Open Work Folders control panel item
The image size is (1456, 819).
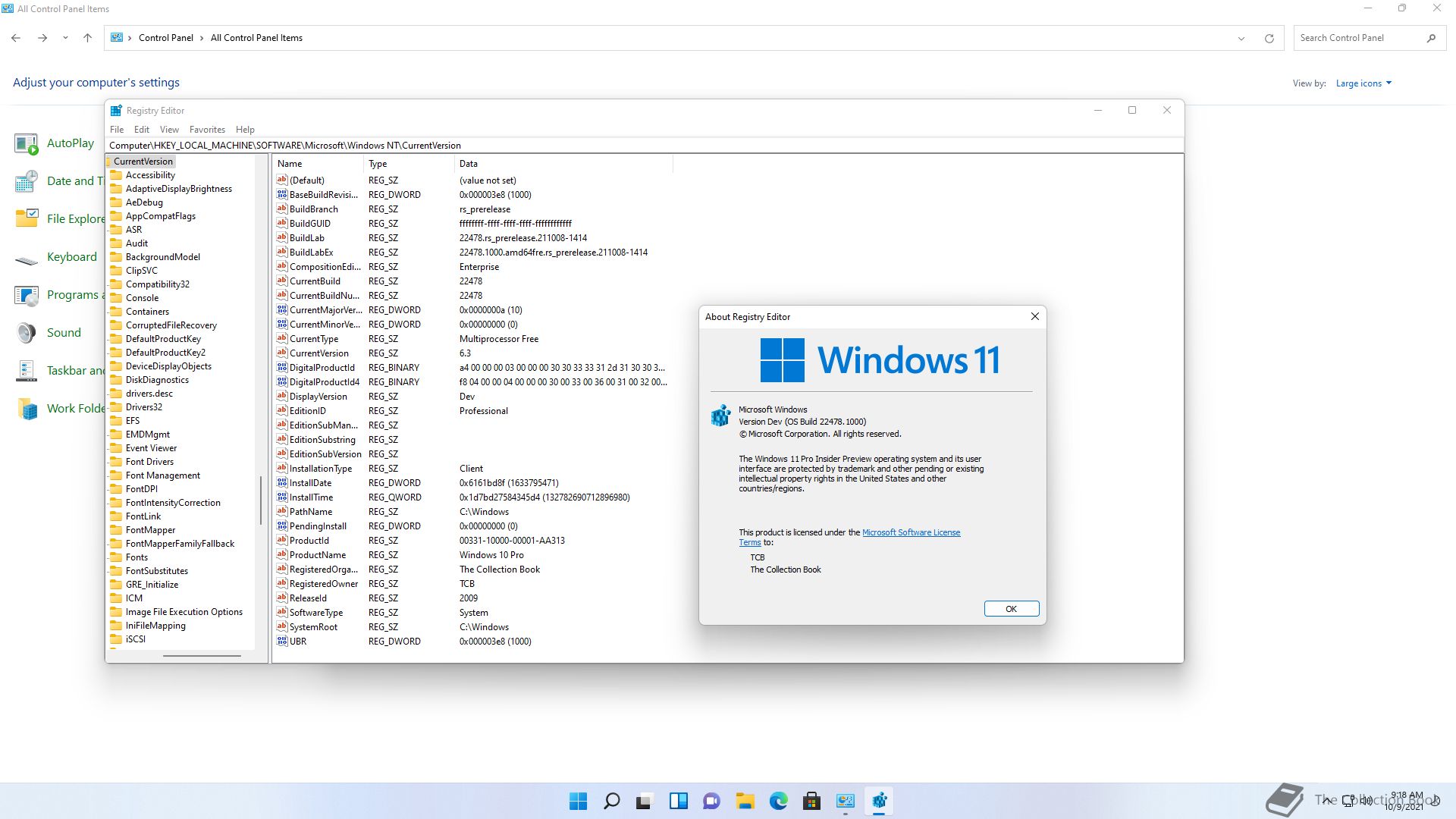[x=27, y=409]
